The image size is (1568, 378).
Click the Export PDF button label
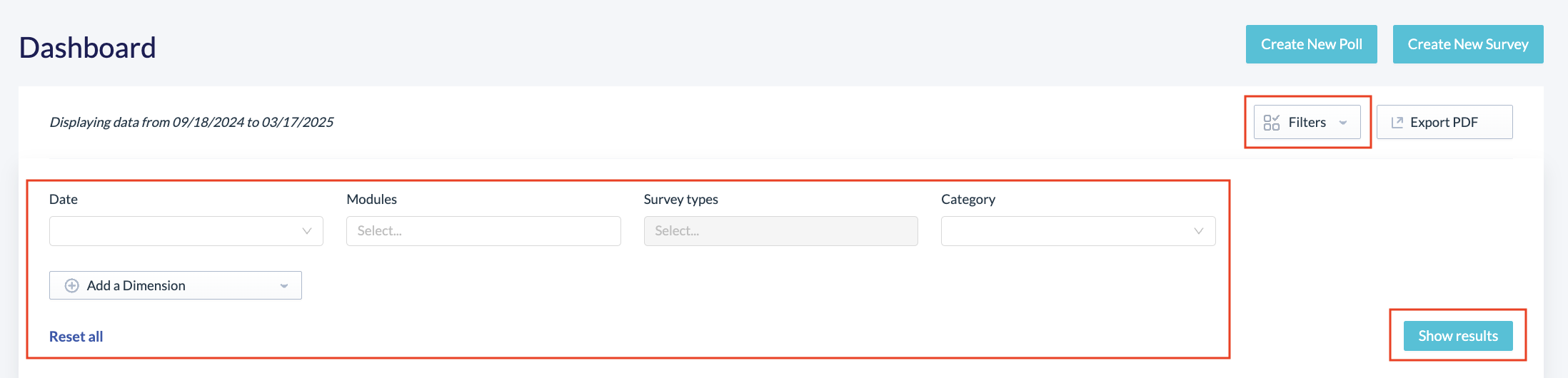click(1444, 122)
